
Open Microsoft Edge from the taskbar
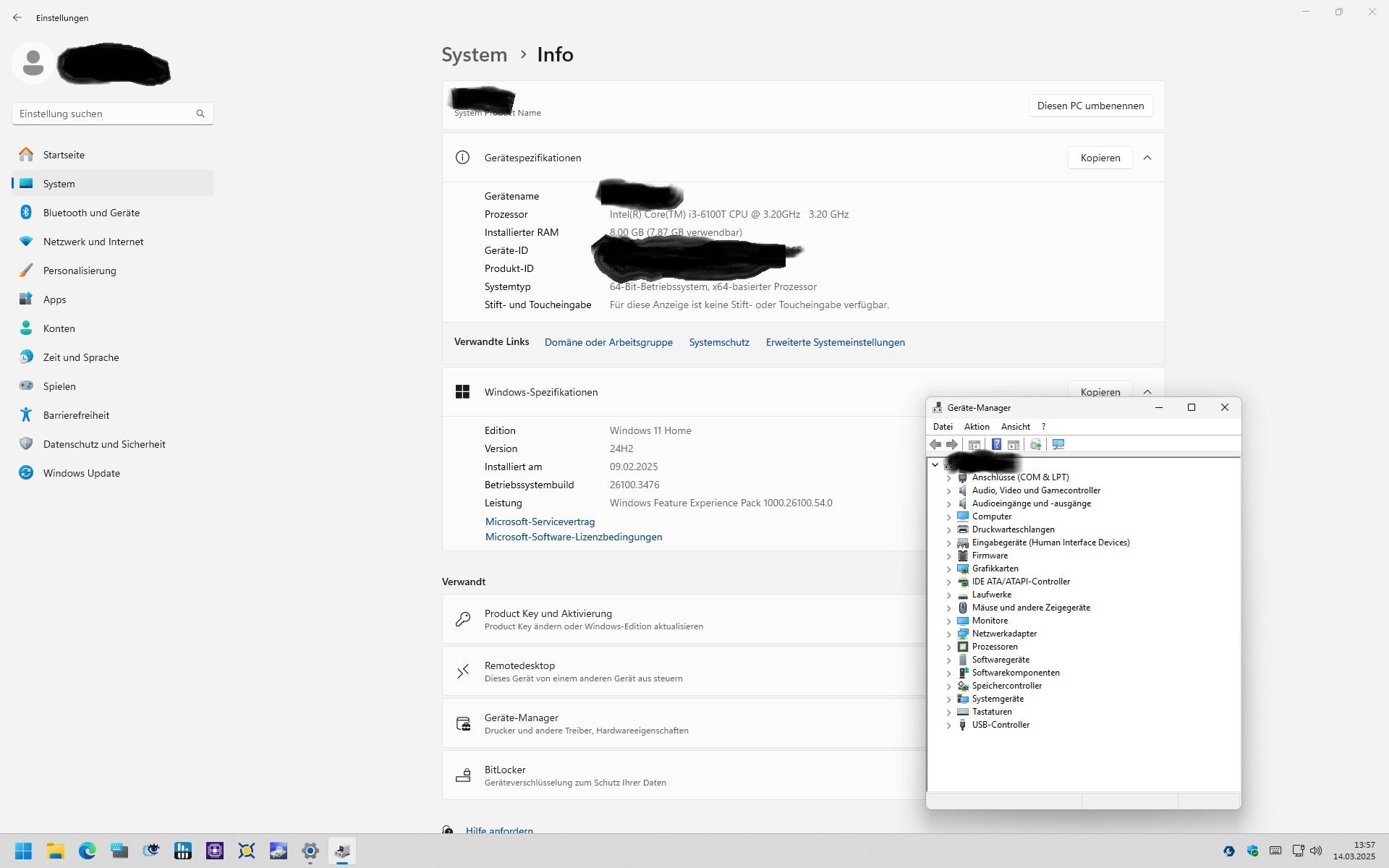(88, 851)
